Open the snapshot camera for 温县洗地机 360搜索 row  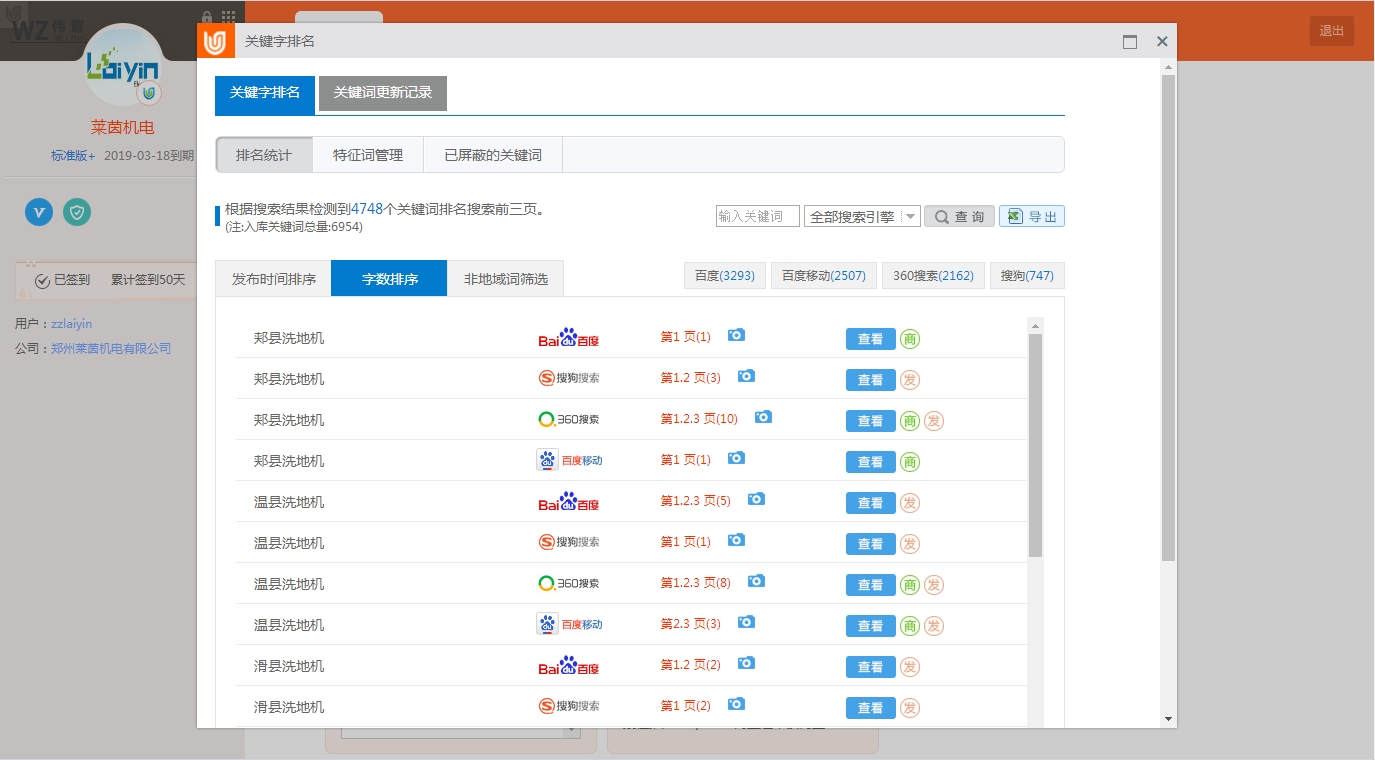756,581
